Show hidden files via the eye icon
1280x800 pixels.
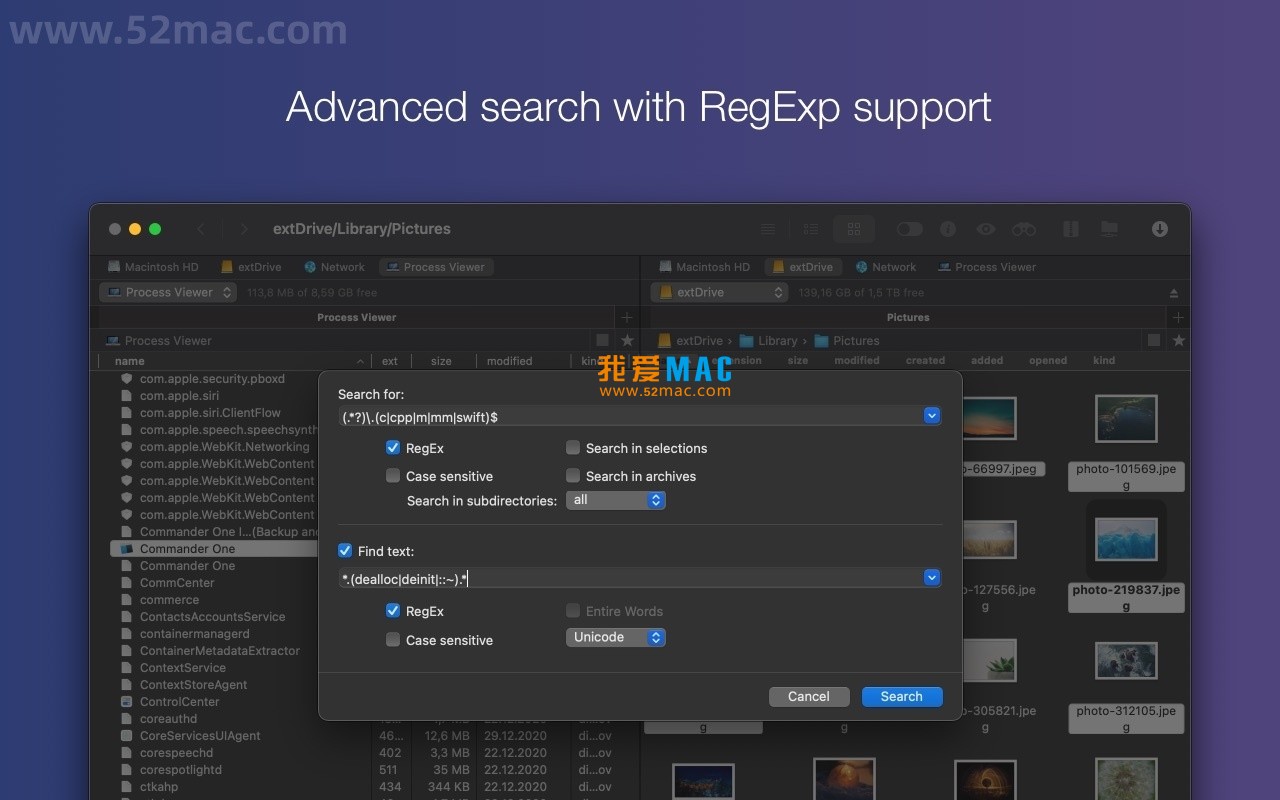(x=986, y=229)
